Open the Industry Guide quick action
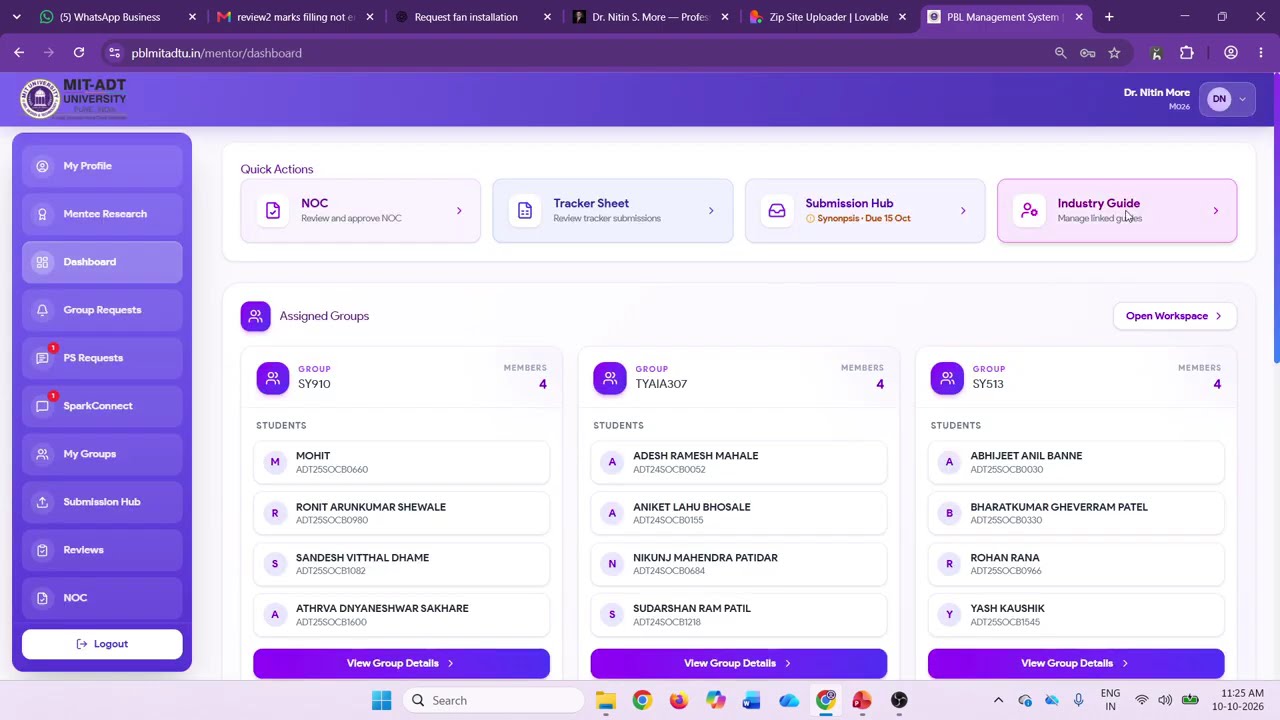1280x720 pixels. pos(1117,211)
